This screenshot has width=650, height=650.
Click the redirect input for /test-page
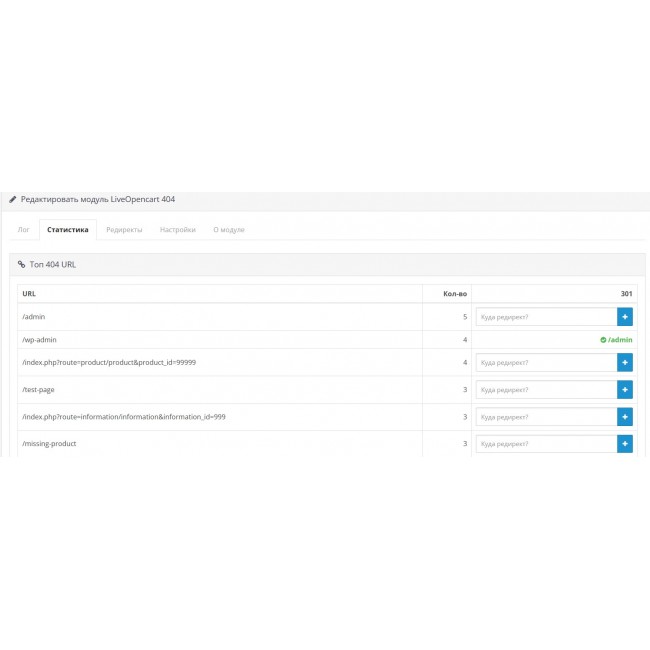(545, 389)
